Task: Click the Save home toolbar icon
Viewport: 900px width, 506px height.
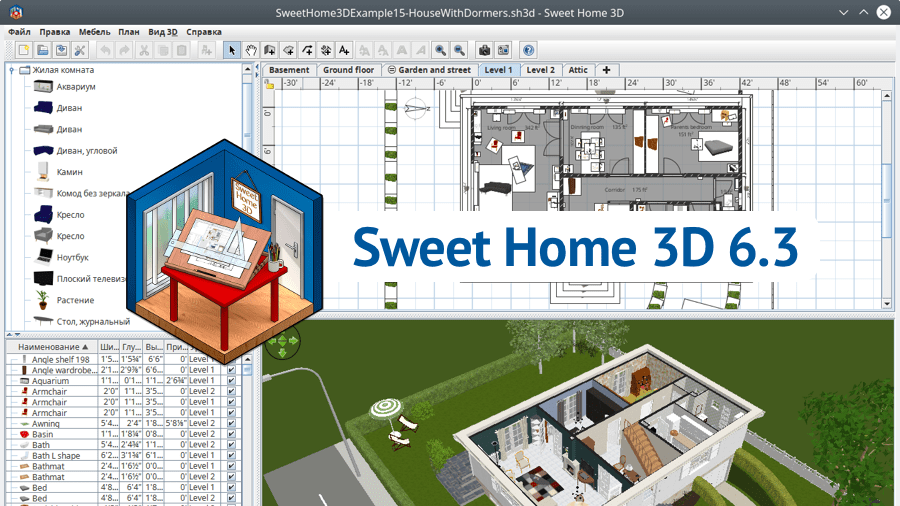Action: 61,50
